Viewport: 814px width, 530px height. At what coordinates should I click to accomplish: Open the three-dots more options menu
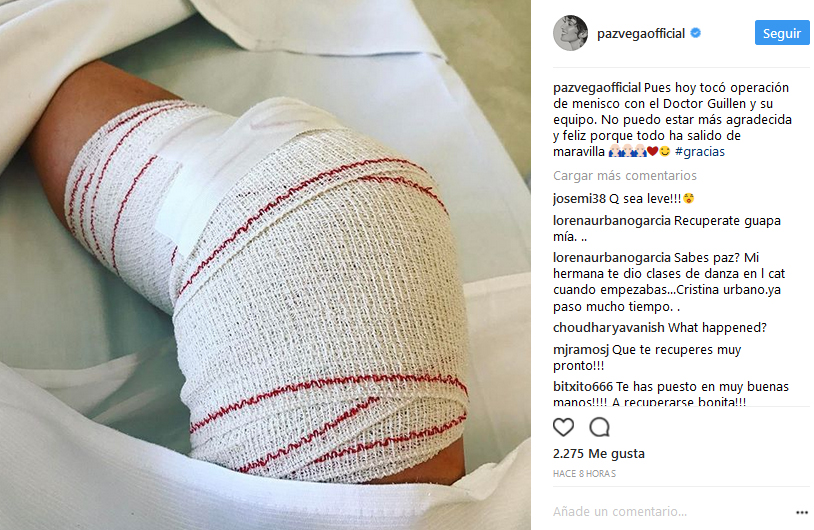tap(802, 512)
